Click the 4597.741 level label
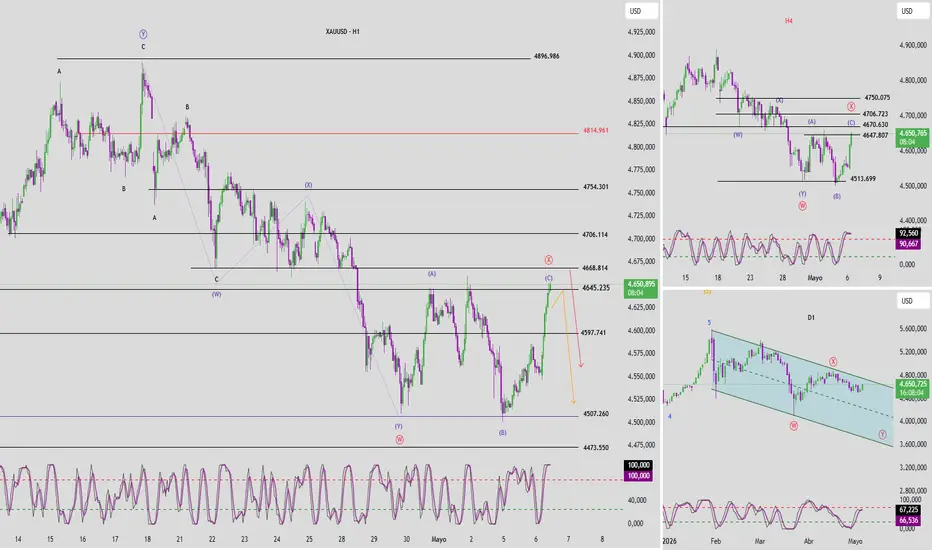 (x=593, y=333)
